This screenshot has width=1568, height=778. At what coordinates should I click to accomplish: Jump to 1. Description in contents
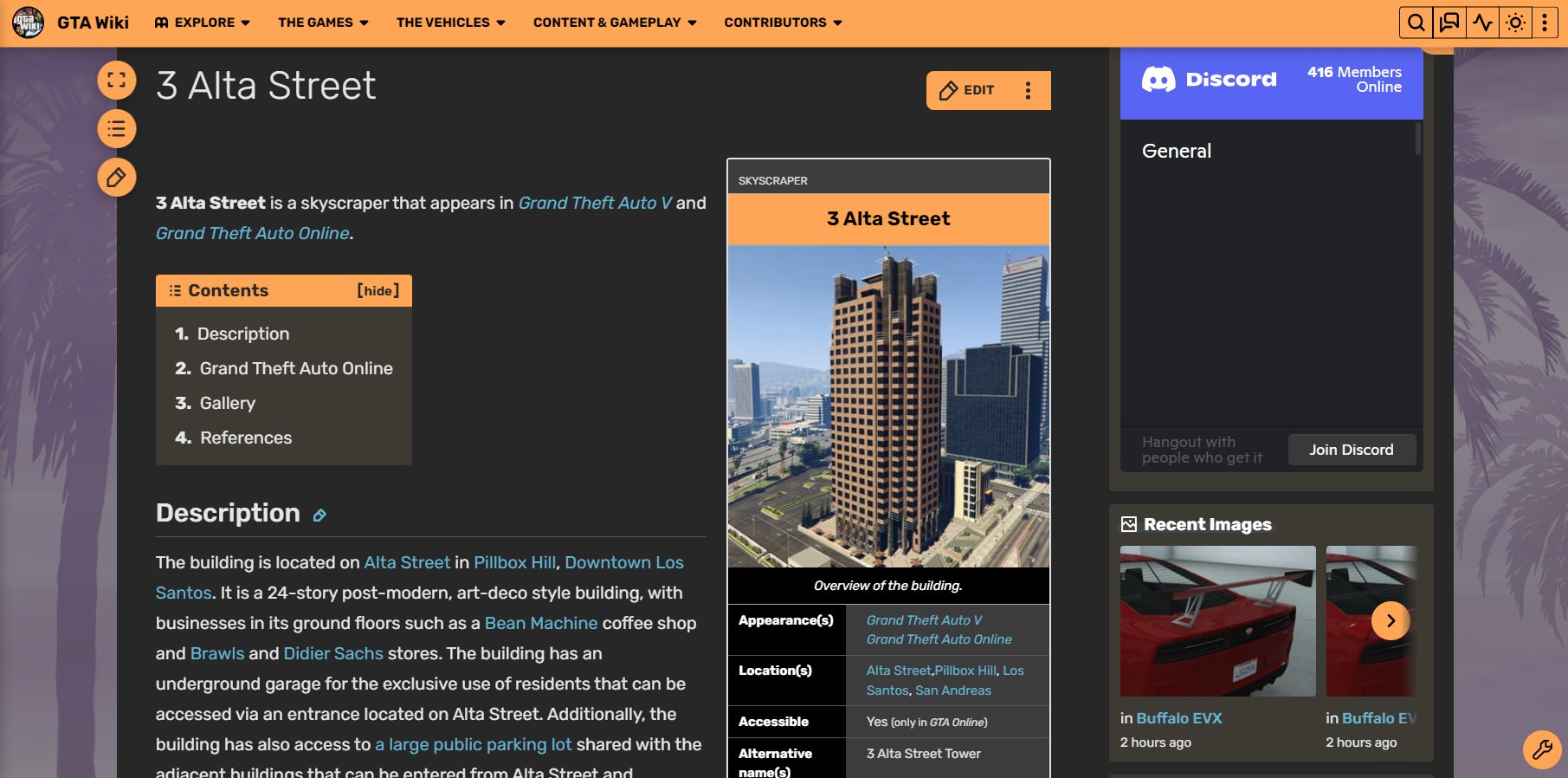pos(232,334)
